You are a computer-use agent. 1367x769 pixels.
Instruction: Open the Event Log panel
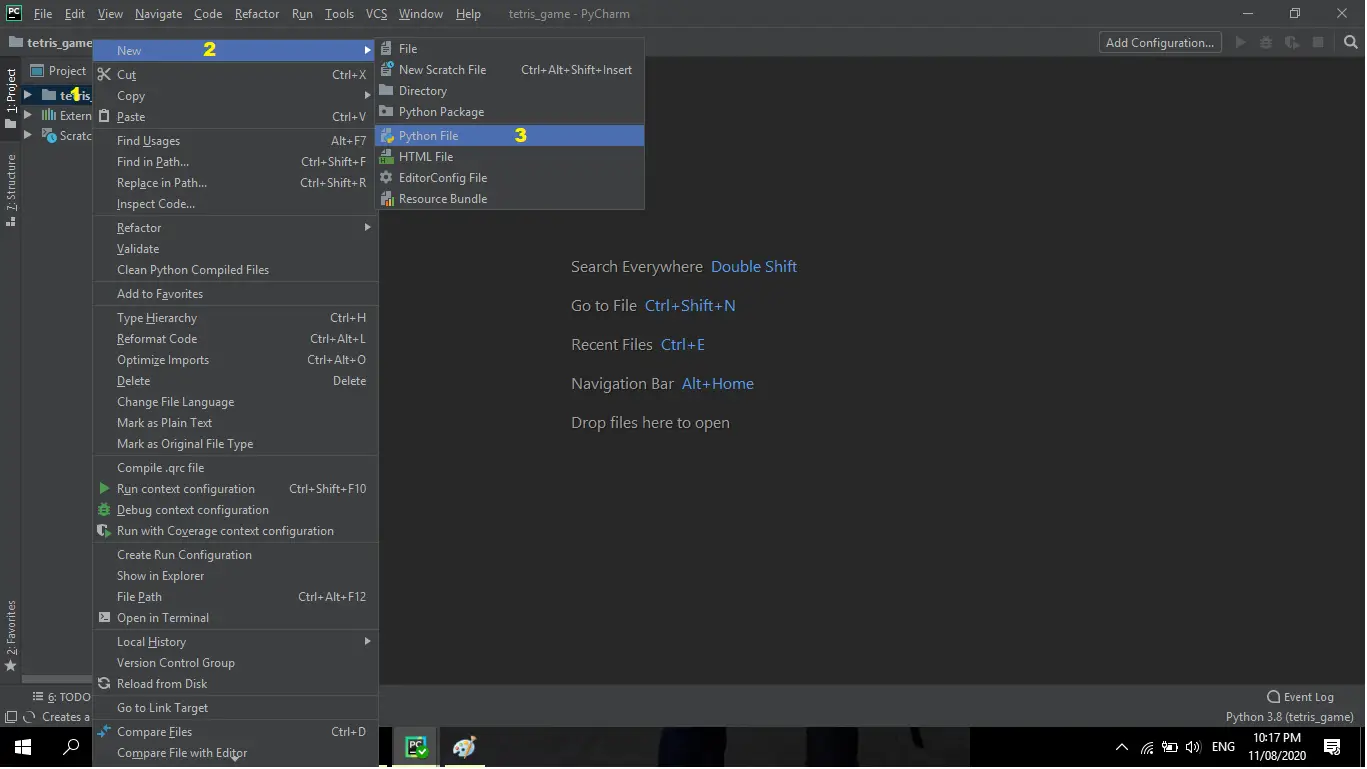pyautogui.click(x=1300, y=697)
